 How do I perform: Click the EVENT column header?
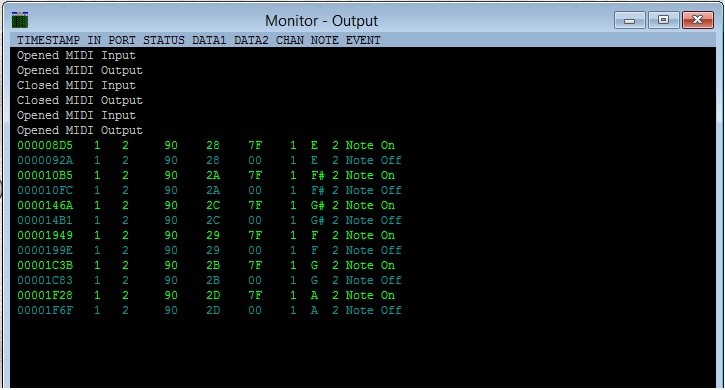363,40
